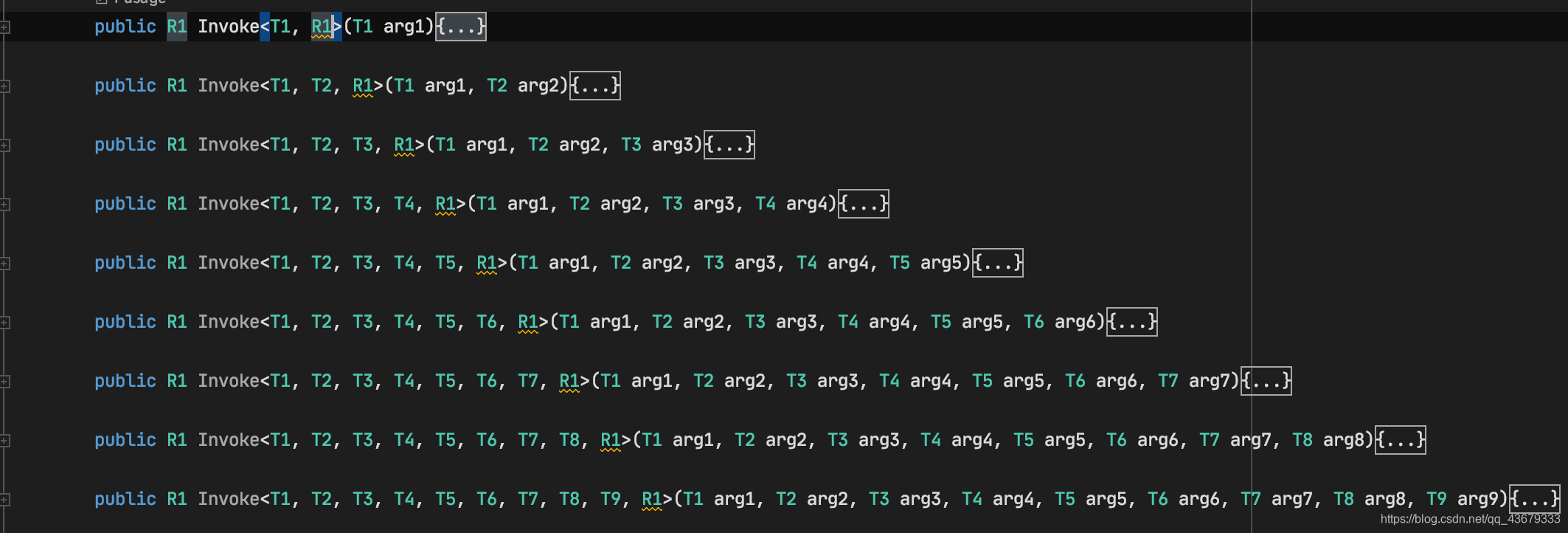Viewport: 1568px width, 533px height.
Task: Unfold {...} block after T3 arg3)
Action: click(729, 145)
